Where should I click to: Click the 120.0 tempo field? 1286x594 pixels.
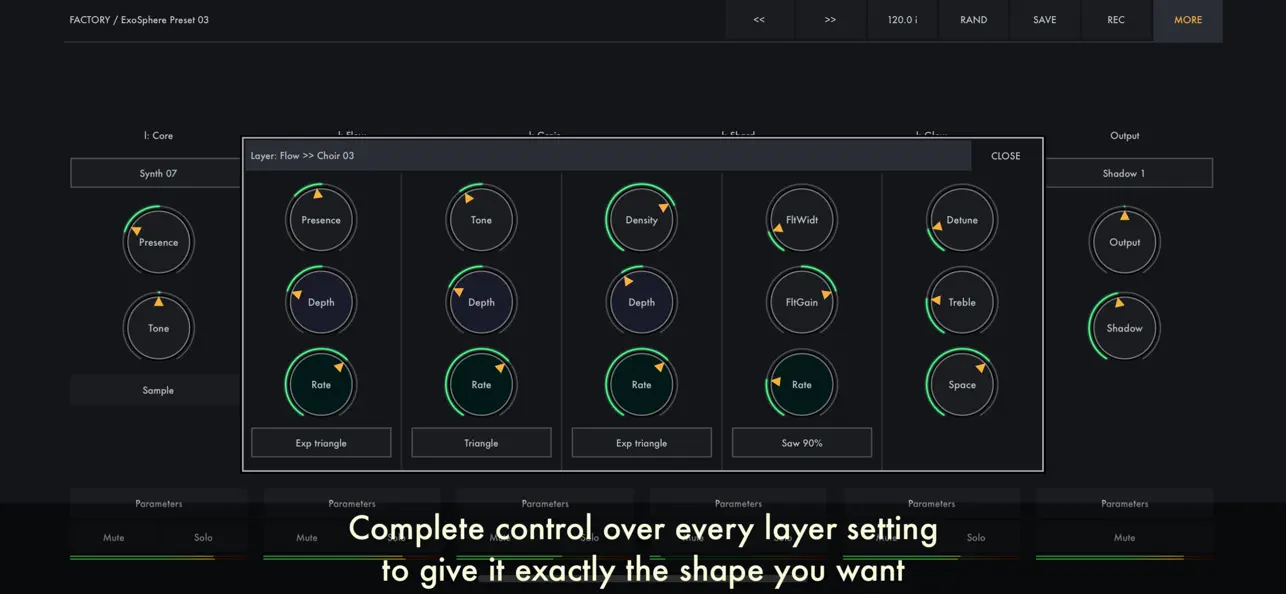902,19
